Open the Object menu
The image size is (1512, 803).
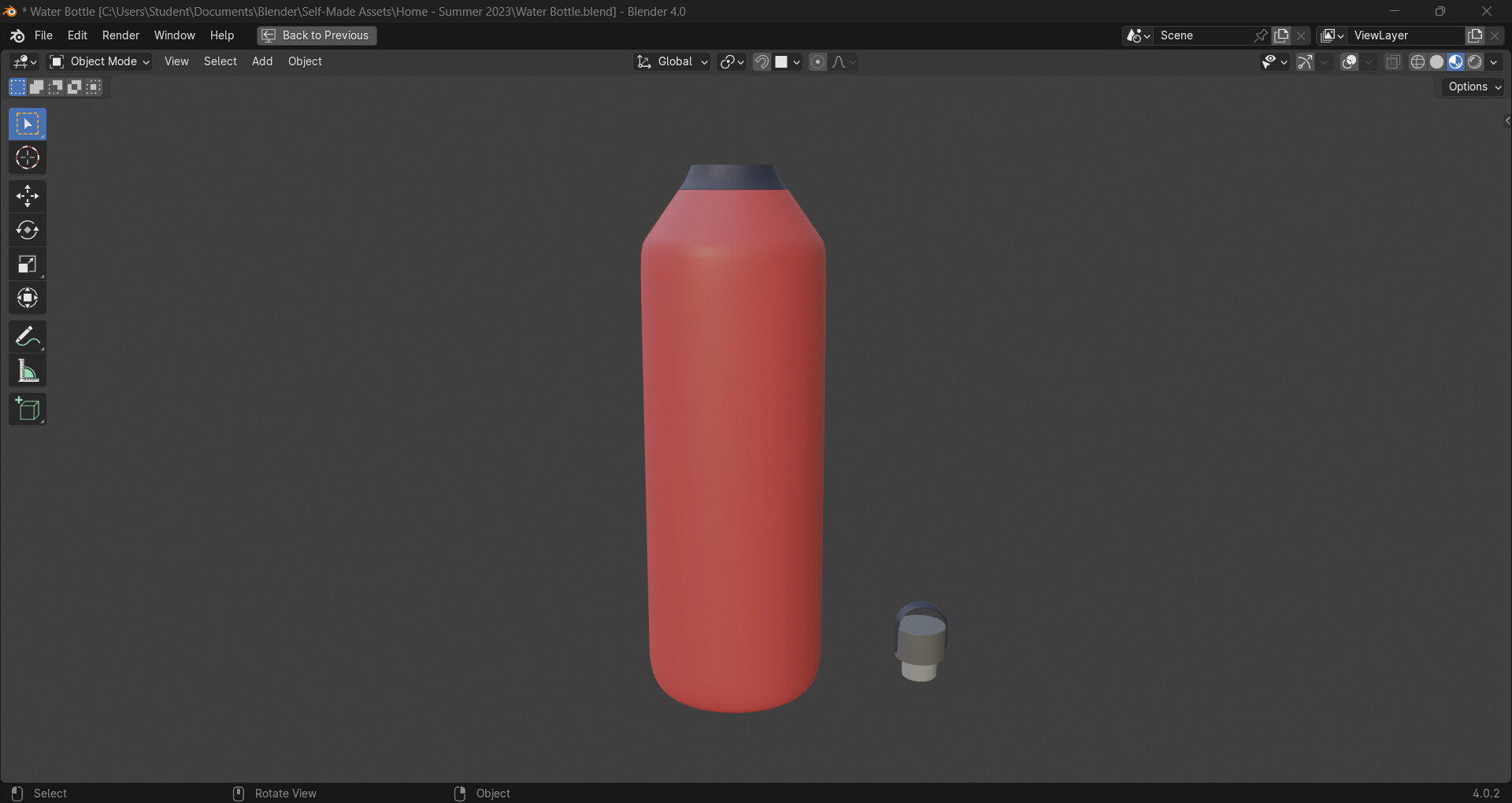(x=305, y=61)
